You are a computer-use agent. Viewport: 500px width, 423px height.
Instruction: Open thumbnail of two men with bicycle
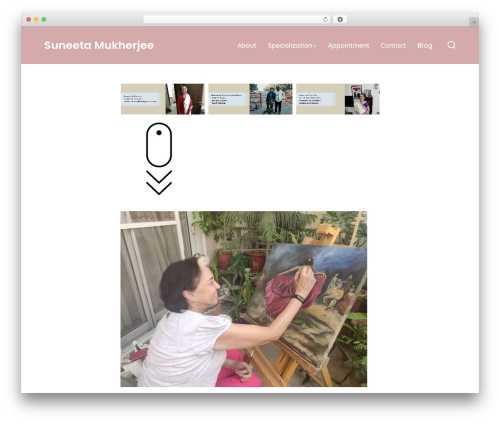tap(250, 99)
